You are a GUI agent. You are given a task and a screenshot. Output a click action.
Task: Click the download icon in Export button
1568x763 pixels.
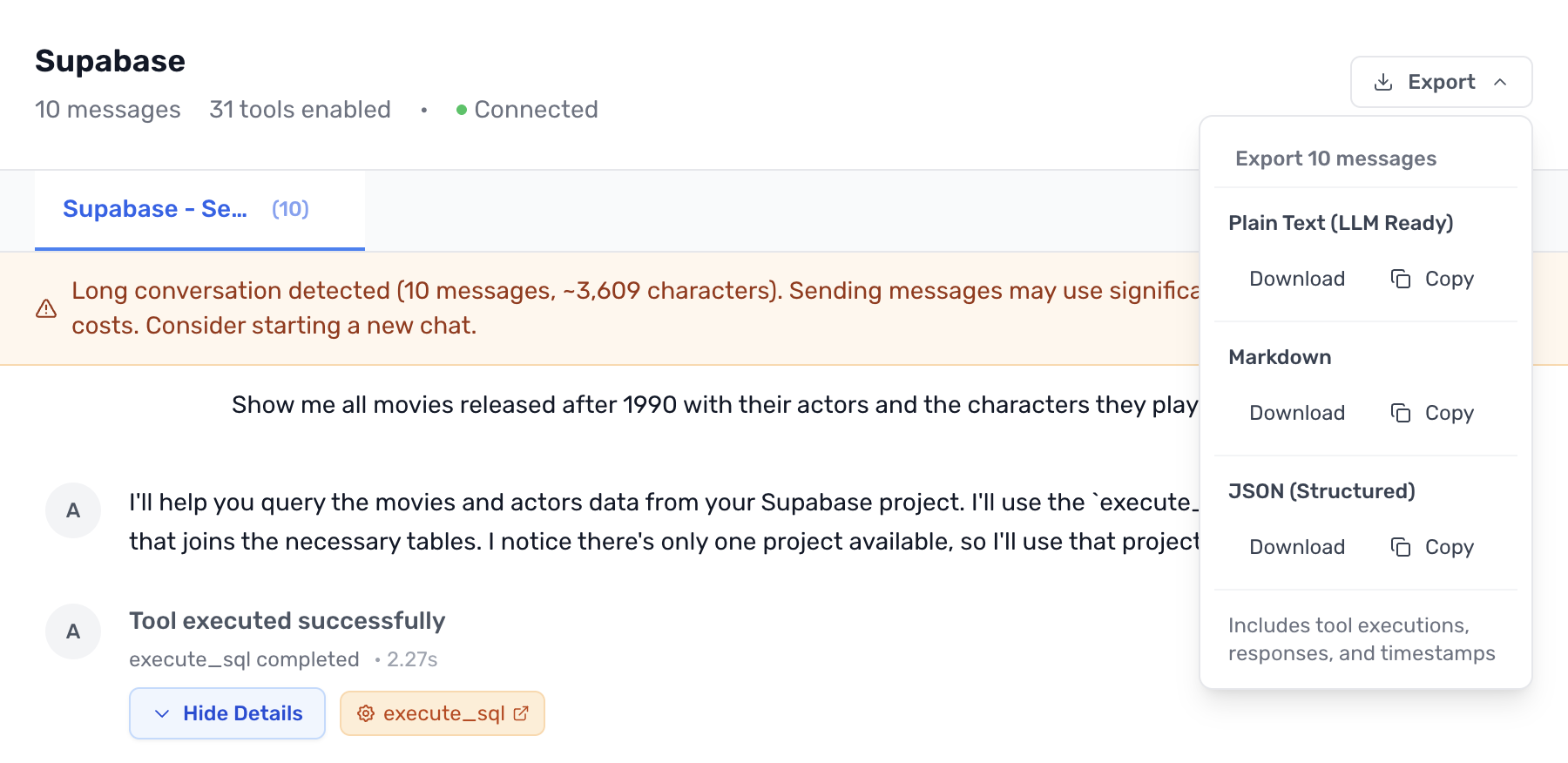1382,82
